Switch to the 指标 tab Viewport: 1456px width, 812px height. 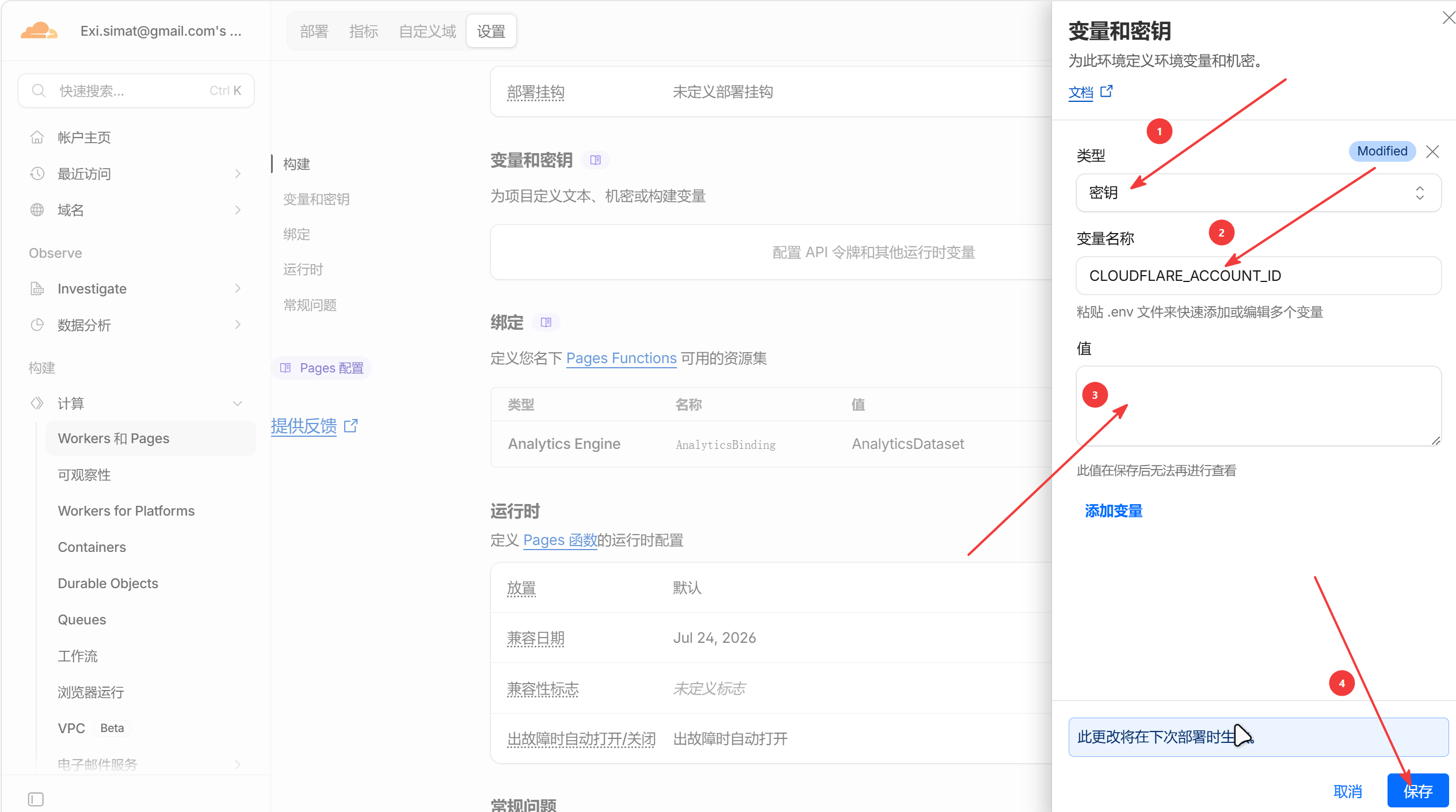coord(364,31)
